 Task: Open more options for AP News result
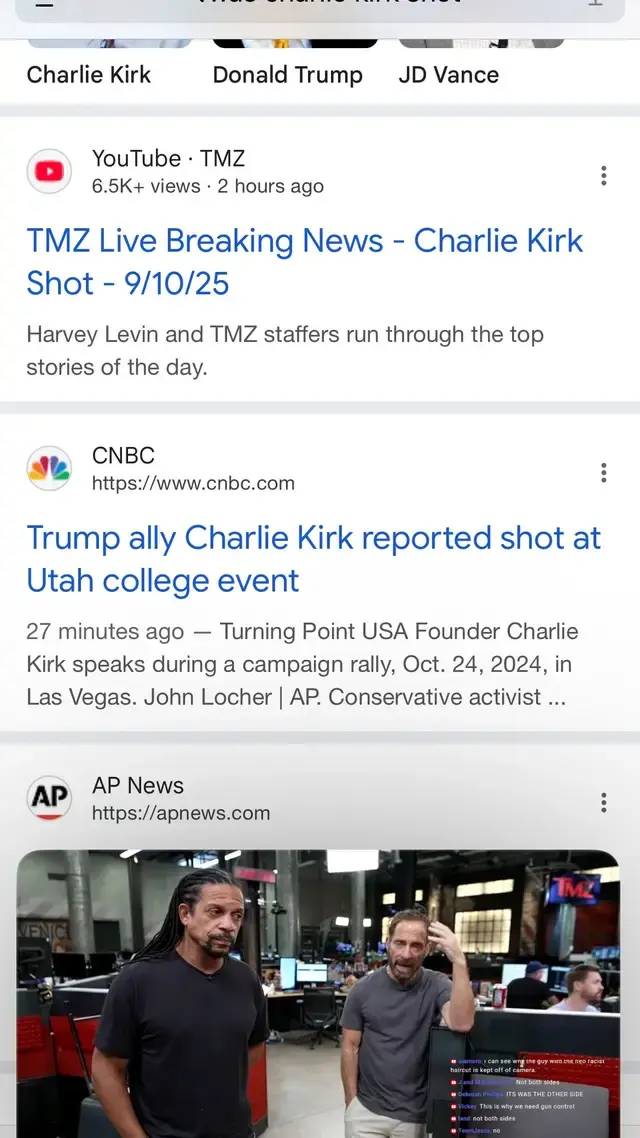[x=603, y=802]
